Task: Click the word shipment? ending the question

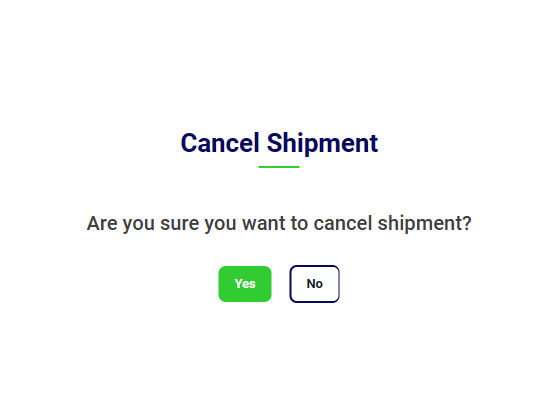Action: [424, 224]
